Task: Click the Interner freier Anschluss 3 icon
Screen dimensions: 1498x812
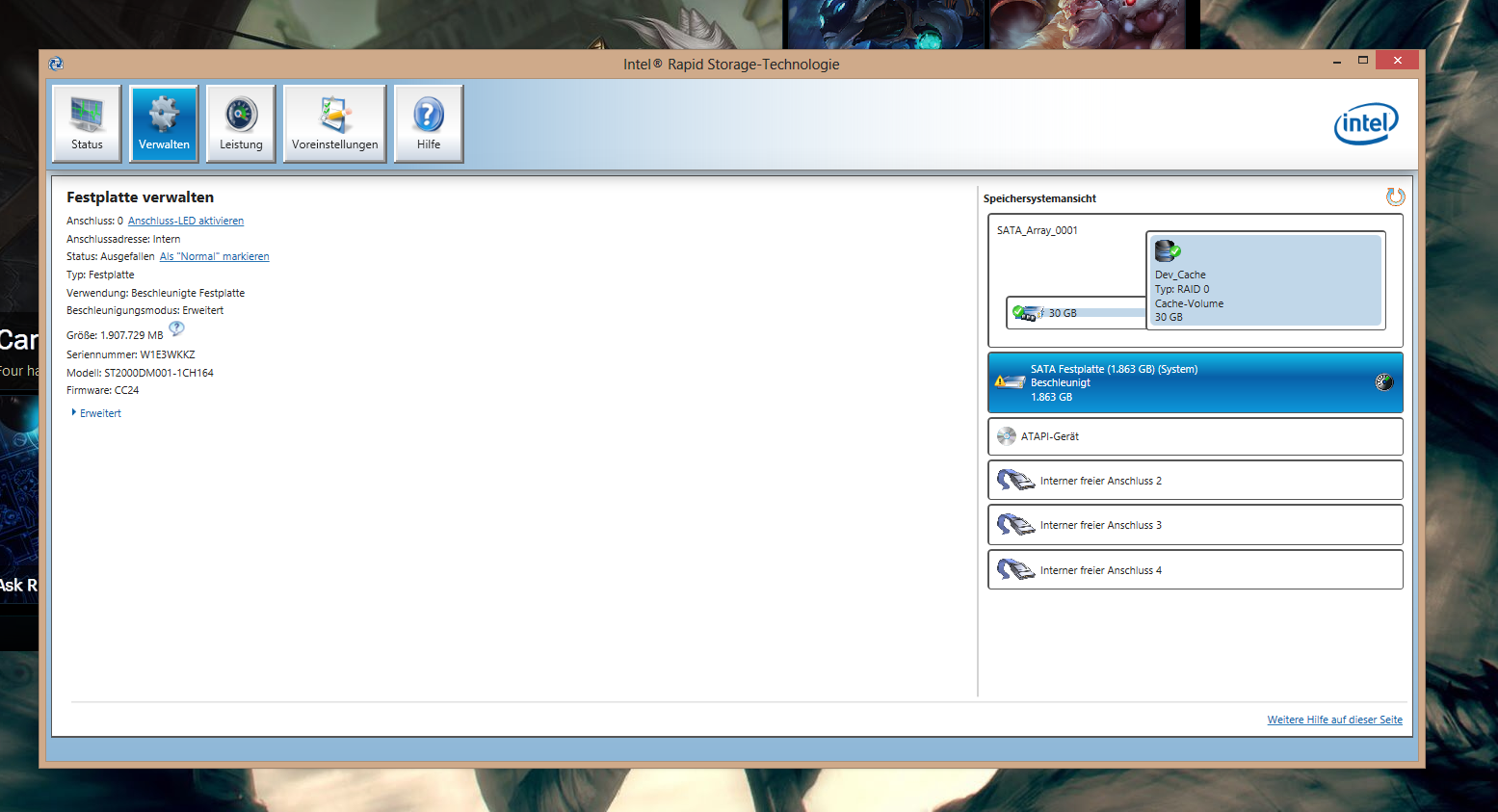Action: tap(1015, 525)
